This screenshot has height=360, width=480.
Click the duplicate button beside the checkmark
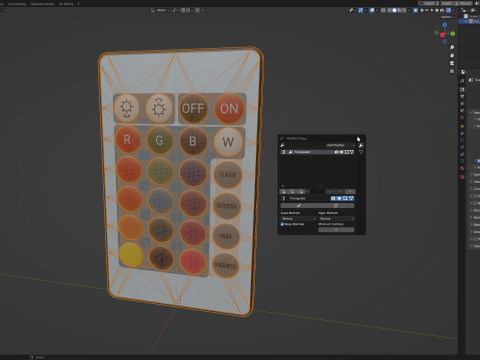coord(336,206)
